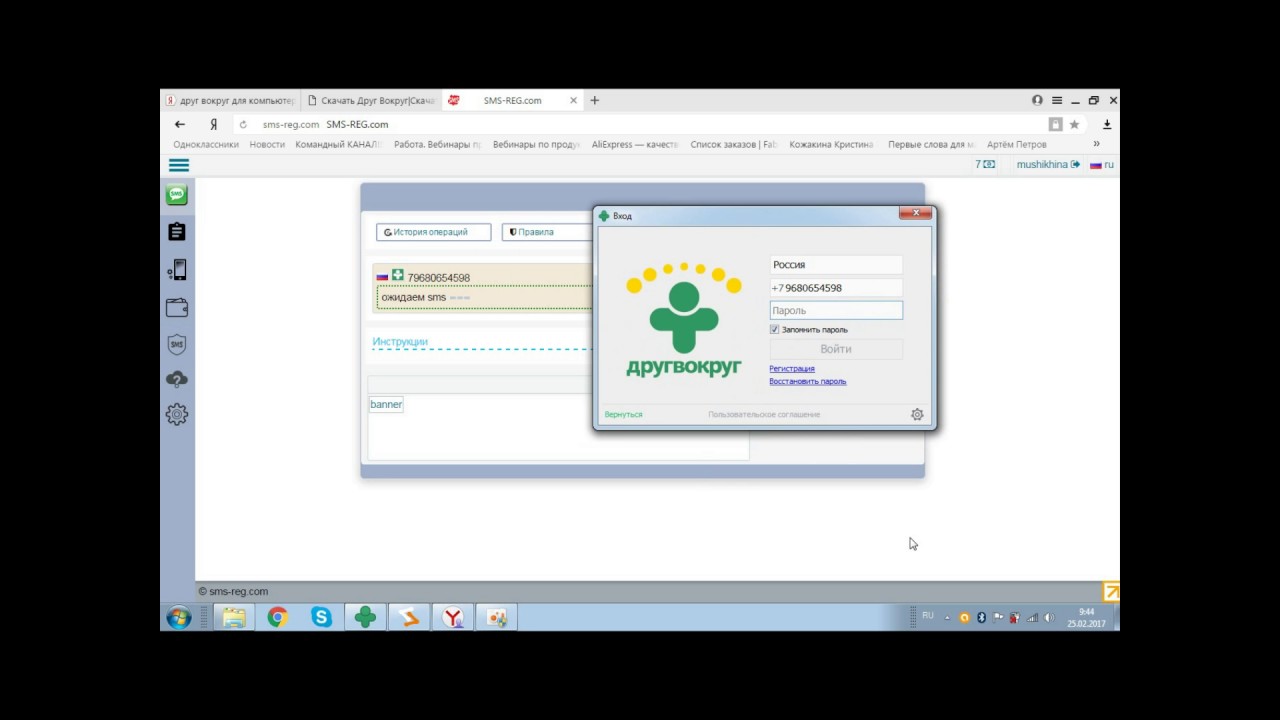Viewport: 1280px width, 720px height.
Task: Click green plus icon next to 79680654598
Action: coord(397,275)
